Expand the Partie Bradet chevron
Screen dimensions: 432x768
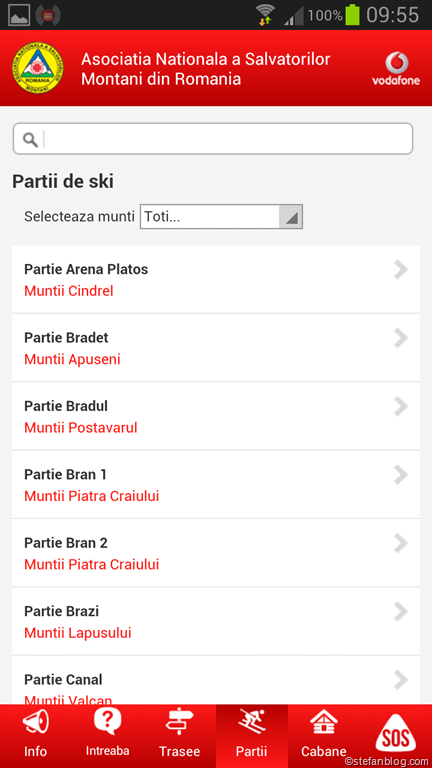click(401, 338)
